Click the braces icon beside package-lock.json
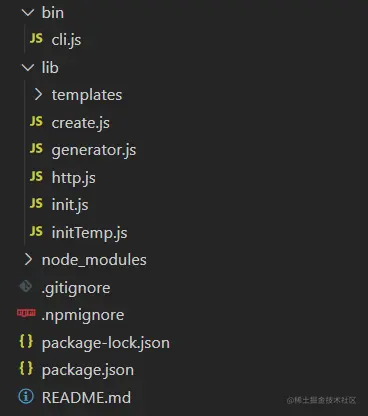Screen dimensions: 368x416 coord(26,341)
